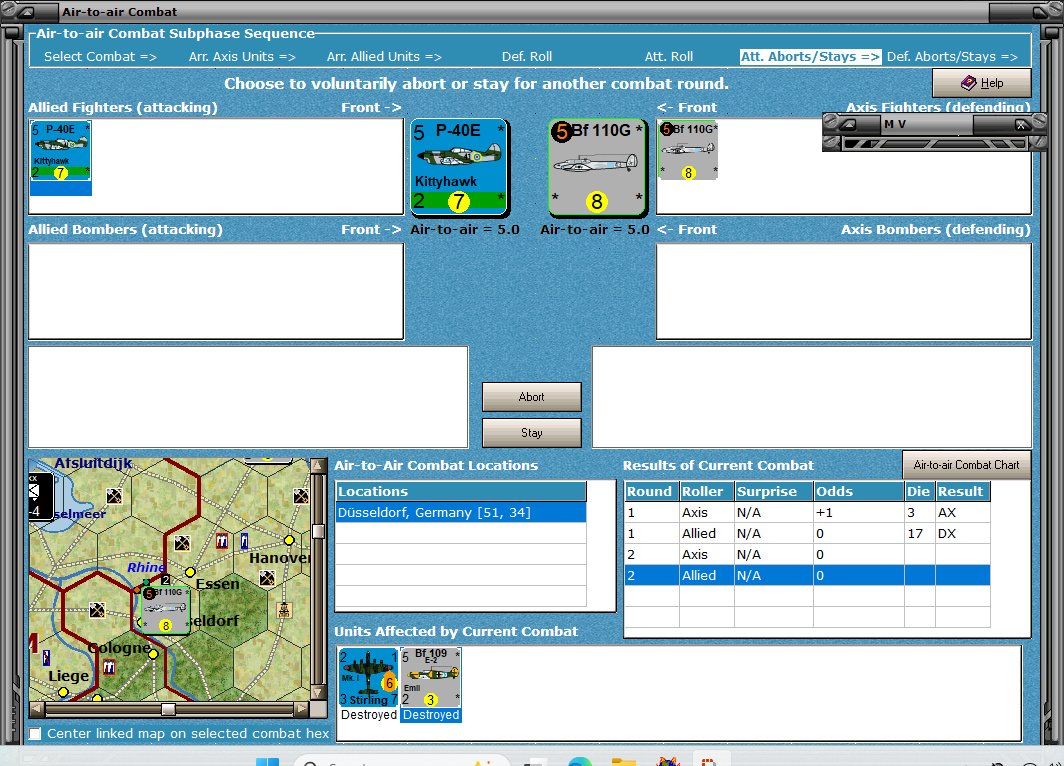Click the 'Odds' column header in results
This screenshot has width=1064, height=766.
(x=858, y=491)
